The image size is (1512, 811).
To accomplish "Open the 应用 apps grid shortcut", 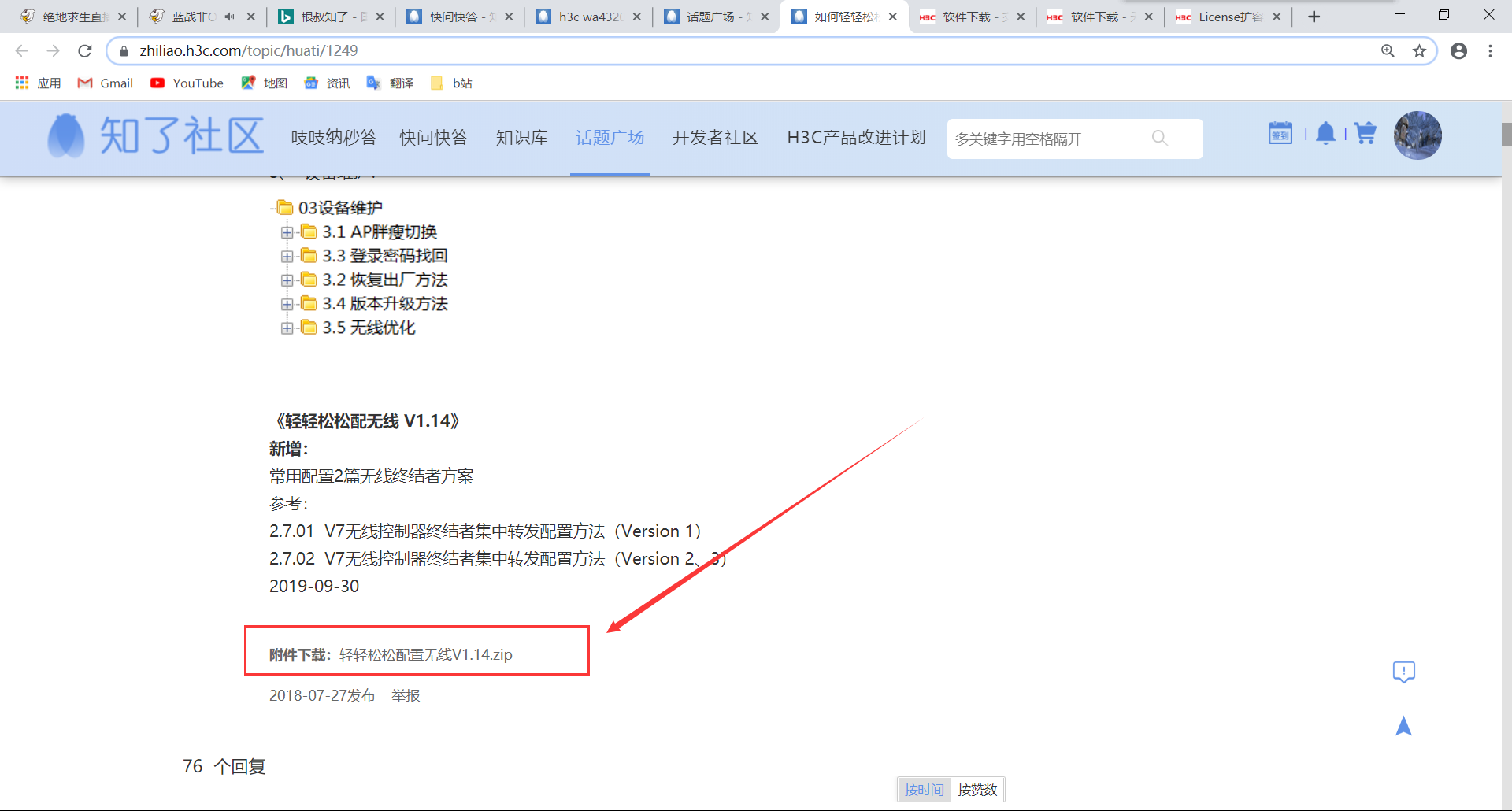I will [x=38, y=83].
